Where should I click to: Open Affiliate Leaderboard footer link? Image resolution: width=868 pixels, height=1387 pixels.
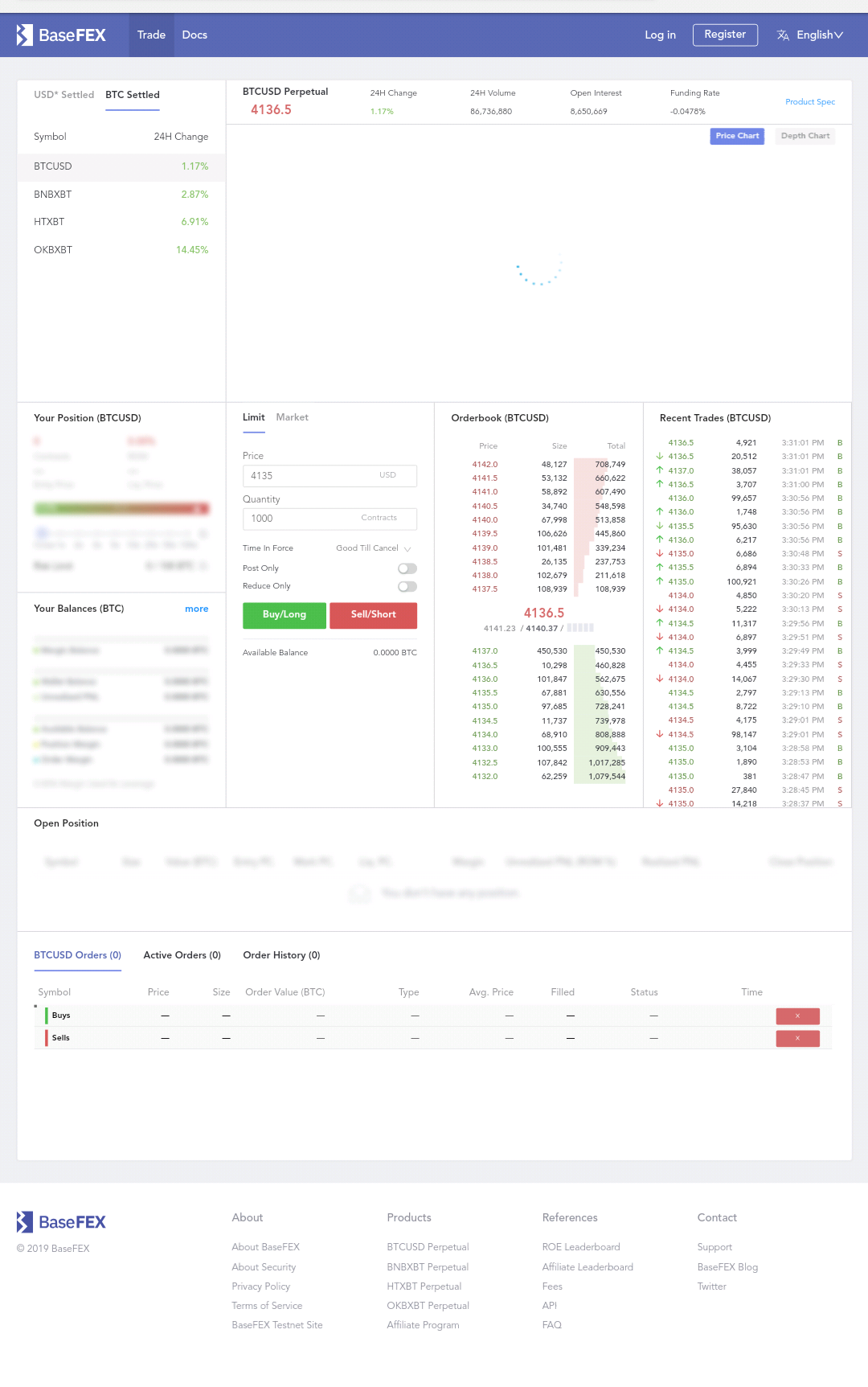tap(588, 1267)
